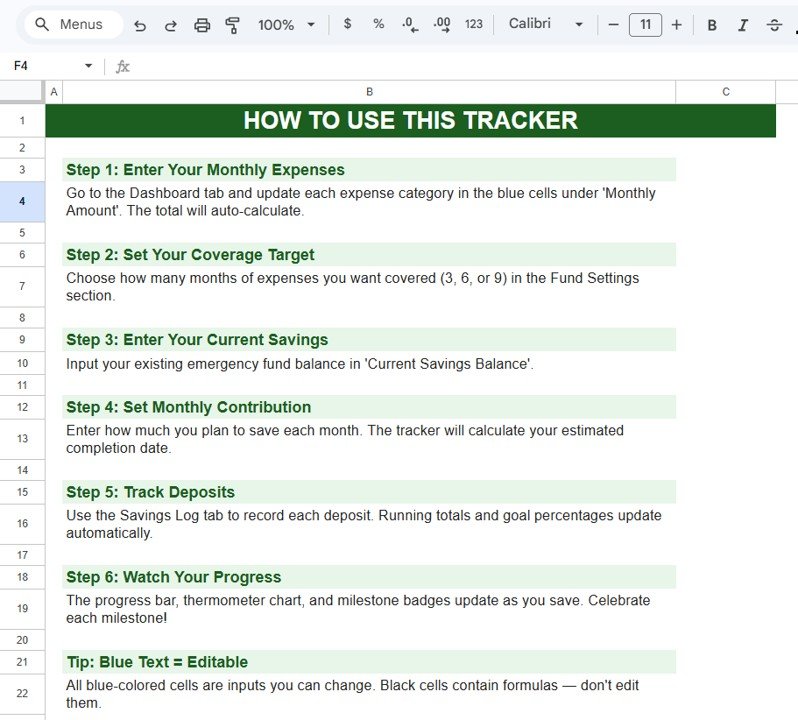The height and width of the screenshot is (720, 798).
Task: Toggle Bold formatting
Action: point(712,25)
